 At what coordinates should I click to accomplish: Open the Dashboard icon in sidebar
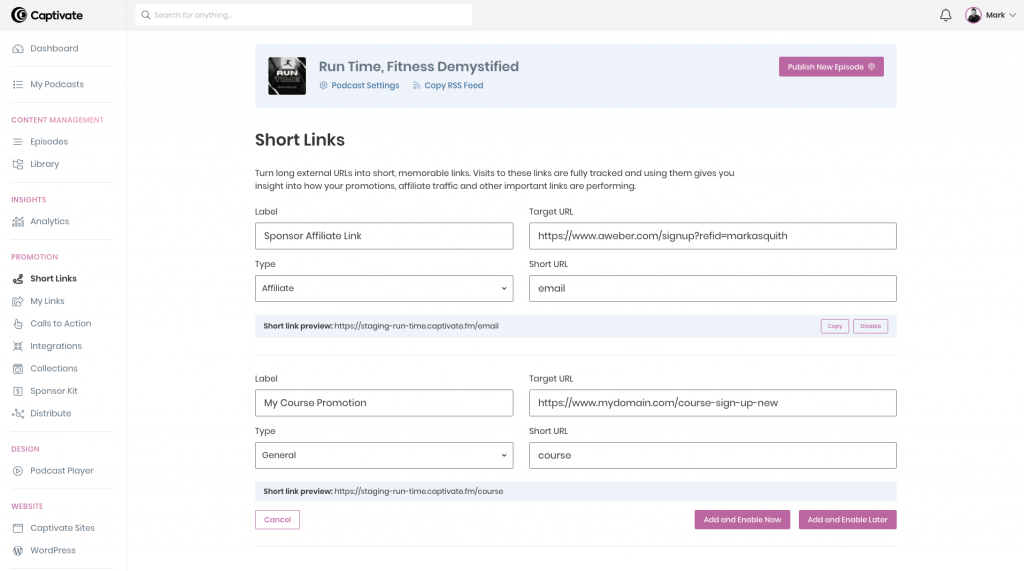[18, 49]
